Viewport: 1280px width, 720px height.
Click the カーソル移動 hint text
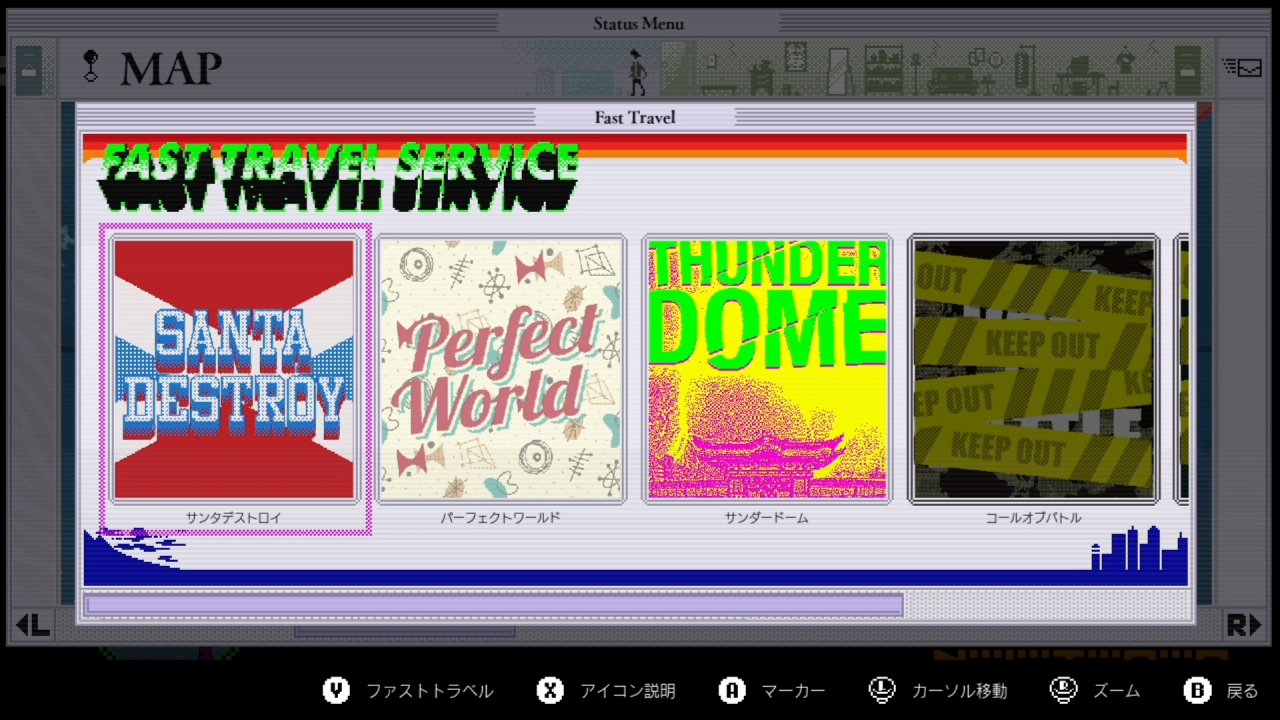coord(959,691)
